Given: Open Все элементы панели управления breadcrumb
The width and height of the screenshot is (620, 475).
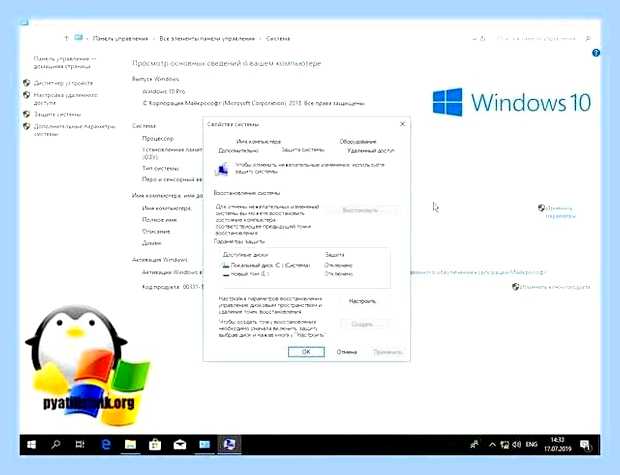Looking at the screenshot, I should tap(207, 39).
